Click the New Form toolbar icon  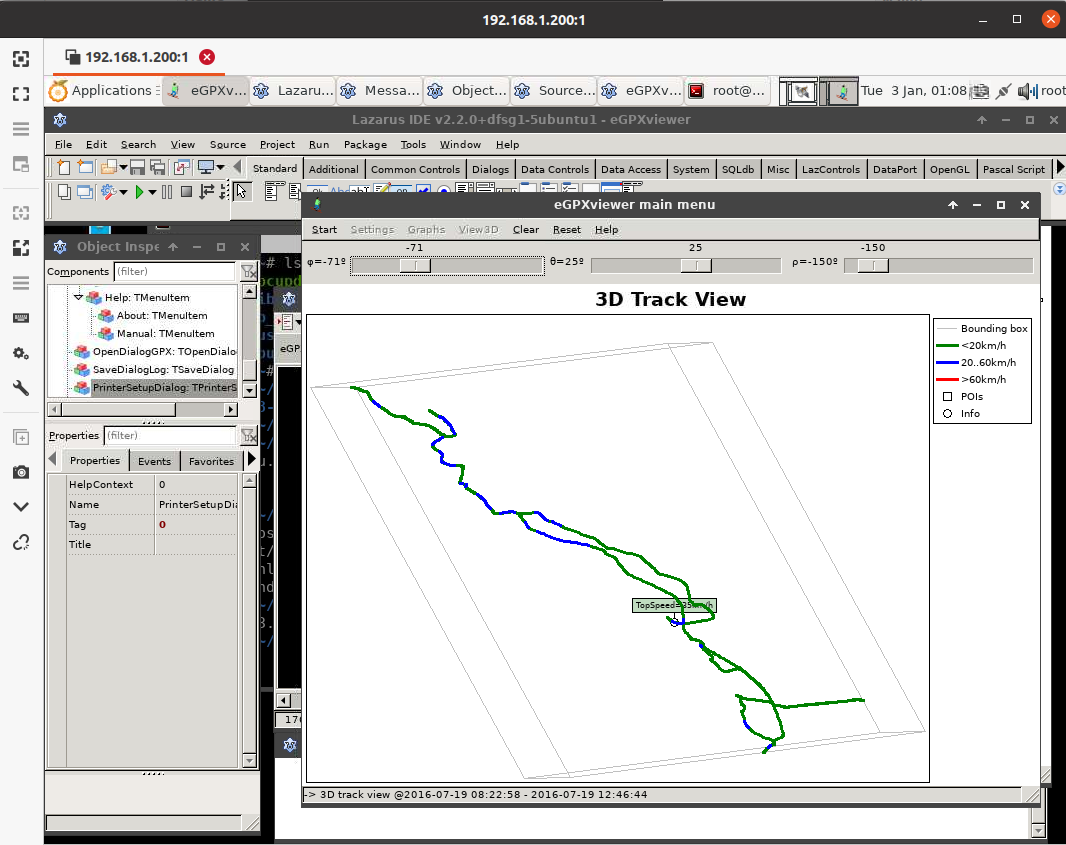85,168
